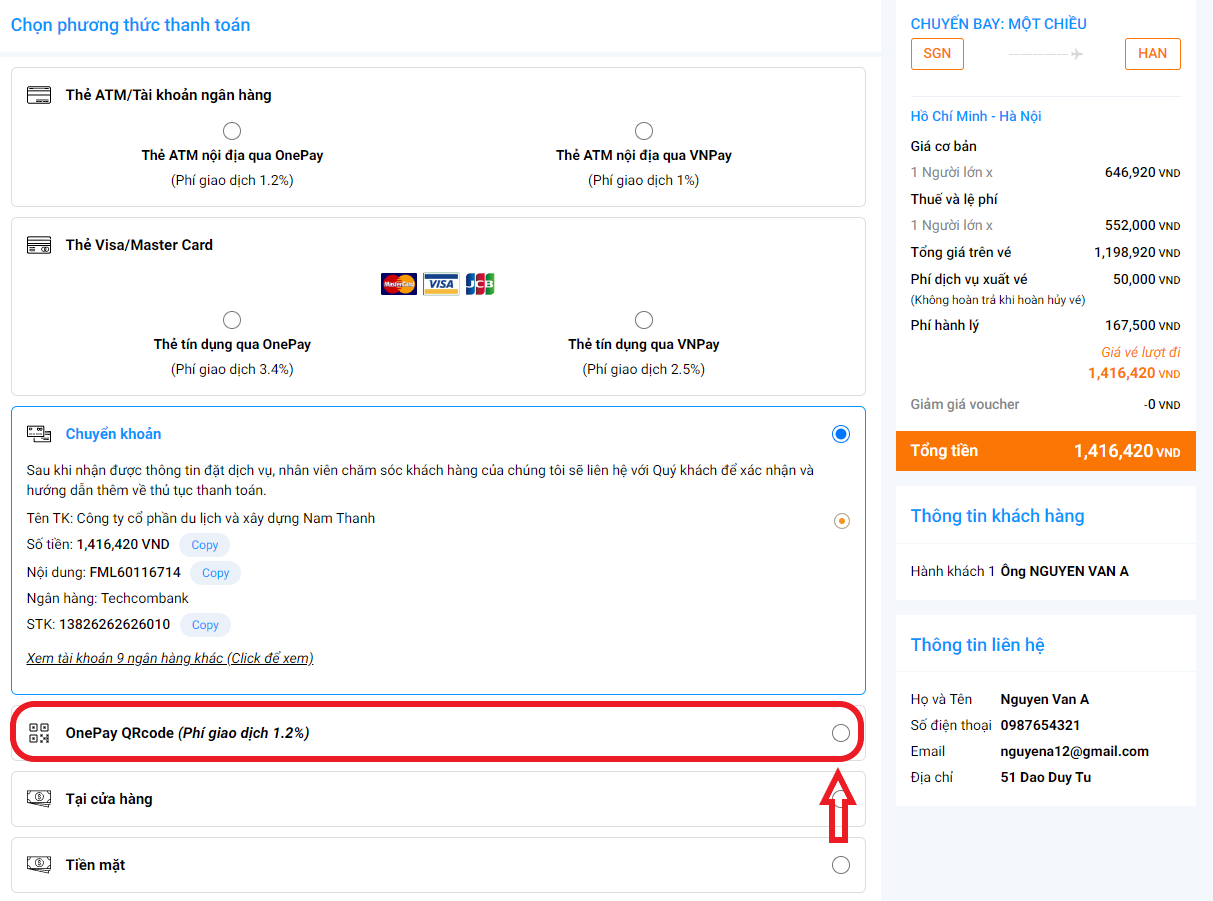Expand the Tại cửa hàng payment section

(x=110, y=799)
